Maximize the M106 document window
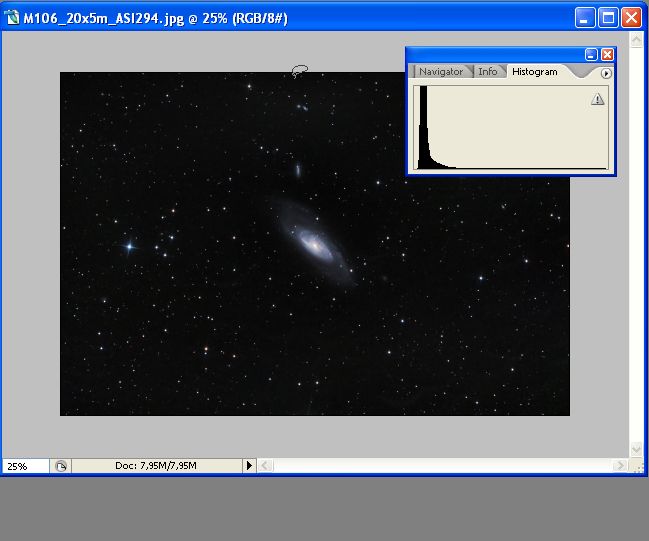This screenshot has height=541, width=649. coord(608,18)
